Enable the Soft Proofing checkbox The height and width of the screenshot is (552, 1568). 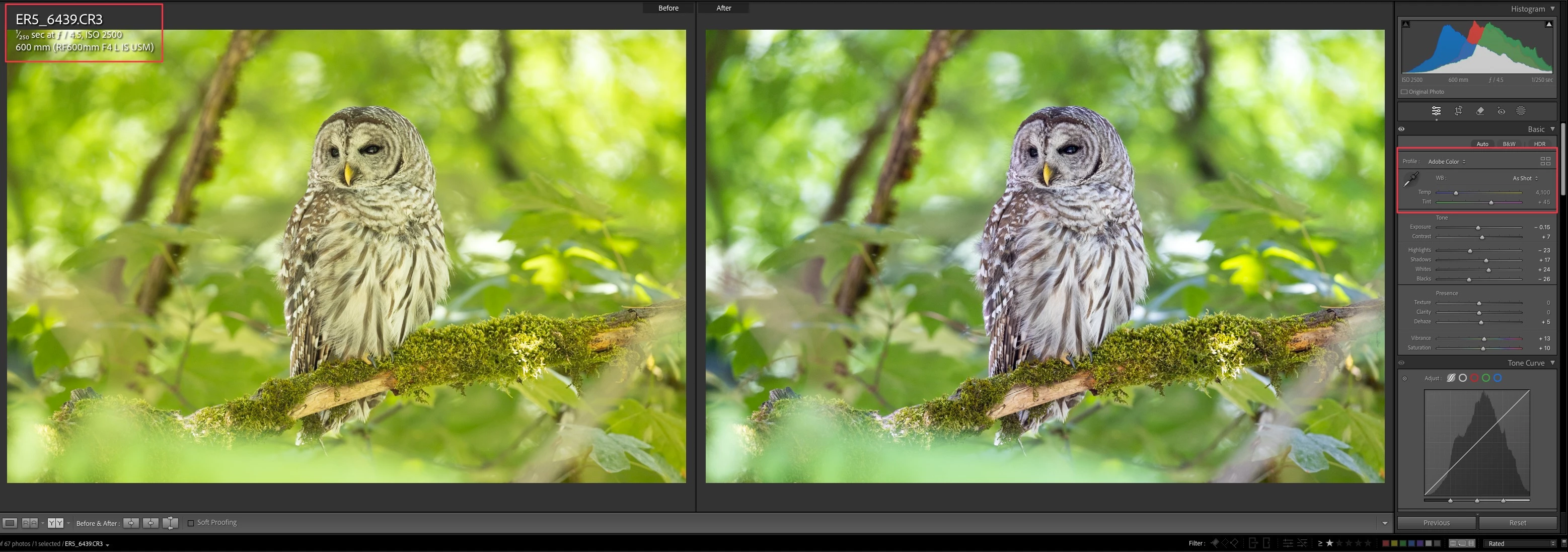click(x=190, y=523)
